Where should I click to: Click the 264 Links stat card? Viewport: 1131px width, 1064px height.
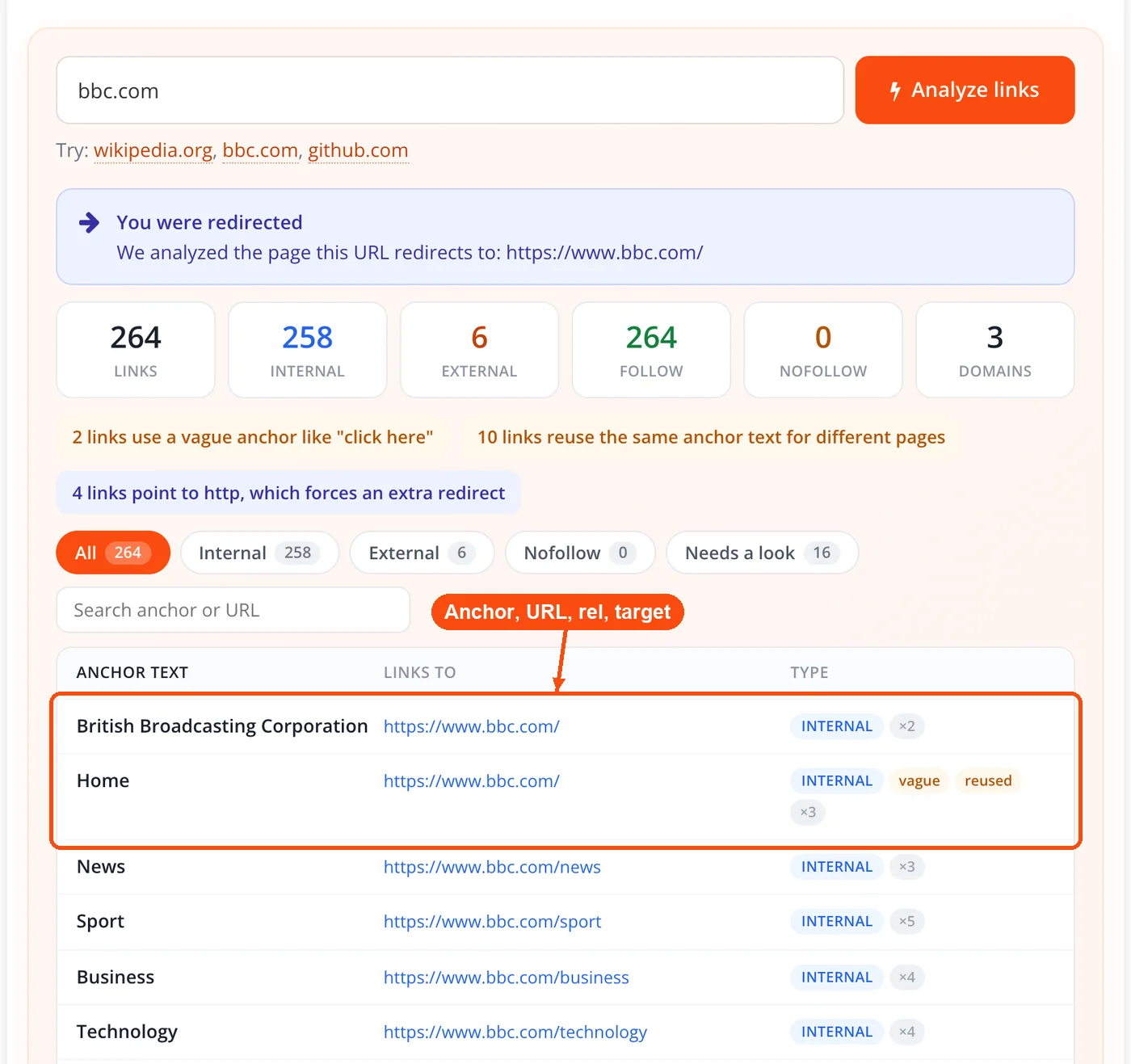pos(136,350)
